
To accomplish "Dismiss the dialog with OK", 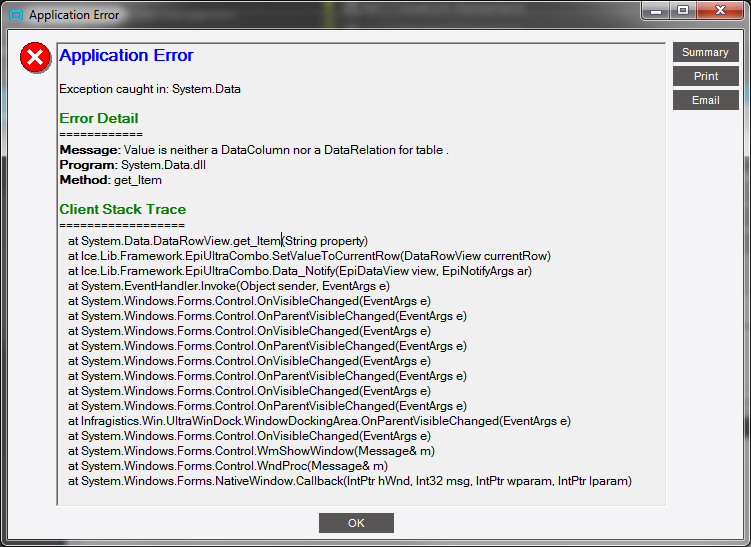I will [x=356, y=523].
